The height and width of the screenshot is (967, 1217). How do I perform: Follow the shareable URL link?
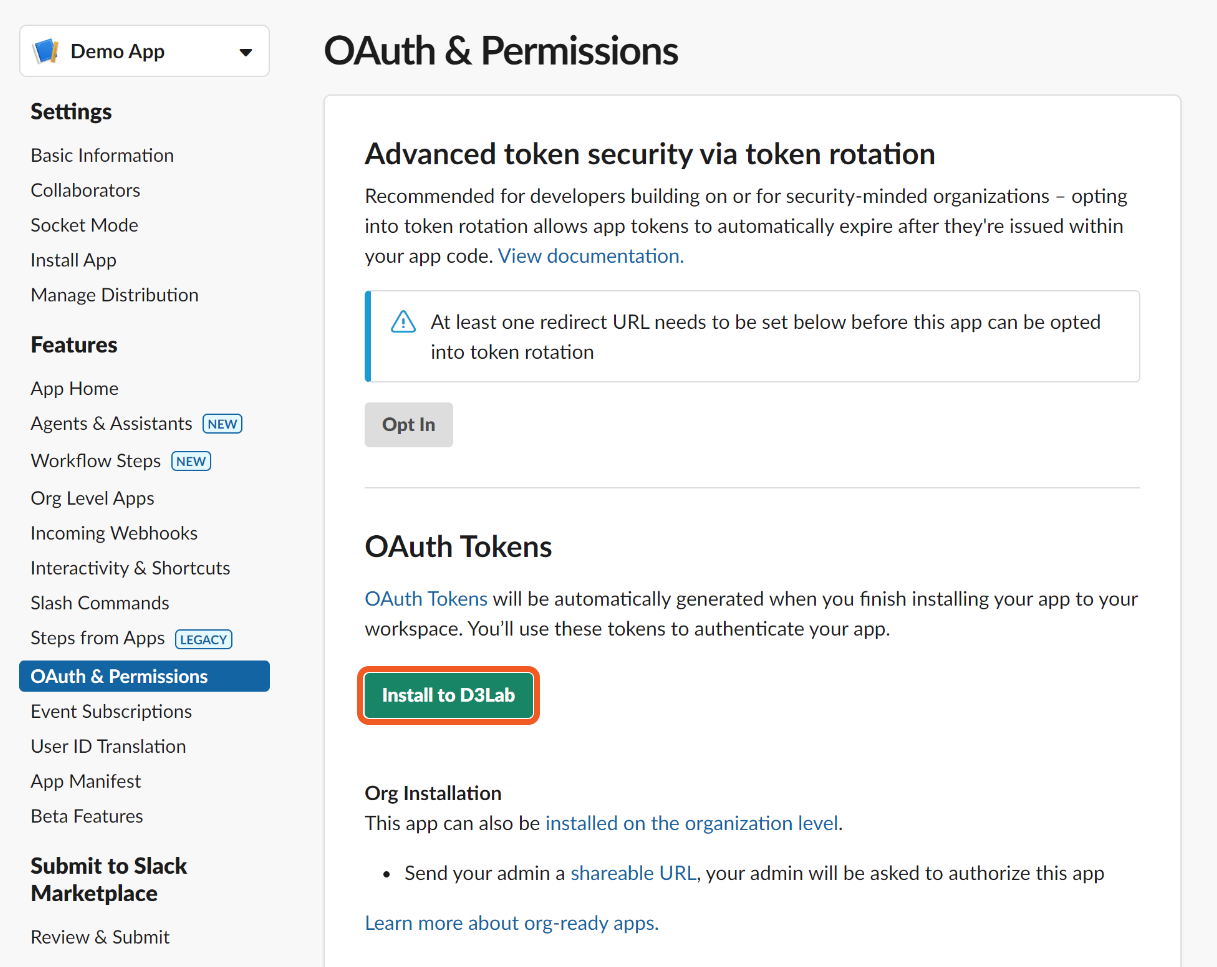pos(632,873)
